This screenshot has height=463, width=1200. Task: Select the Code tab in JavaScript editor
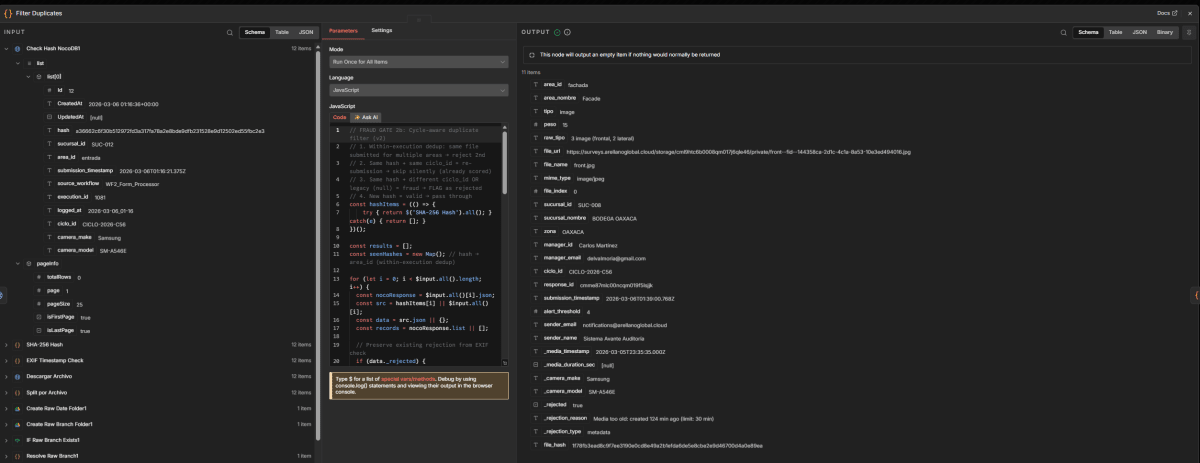tap(339, 117)
